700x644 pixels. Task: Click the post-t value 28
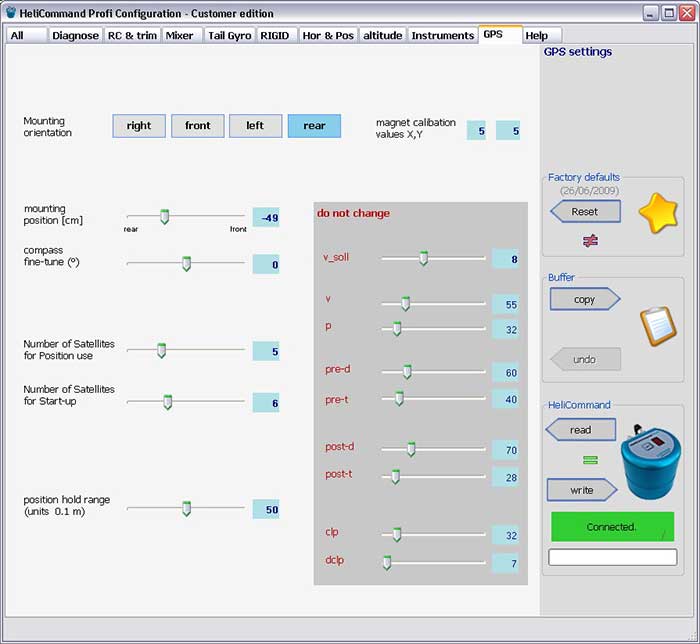click(505, 478)
